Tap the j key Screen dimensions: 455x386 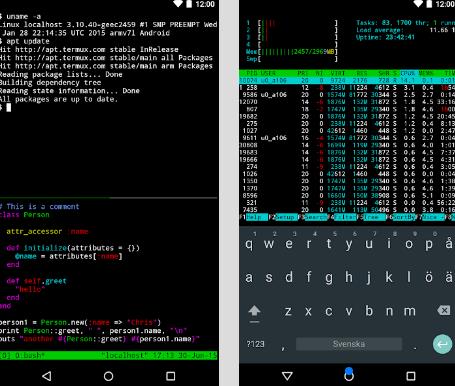pos(369,277)
